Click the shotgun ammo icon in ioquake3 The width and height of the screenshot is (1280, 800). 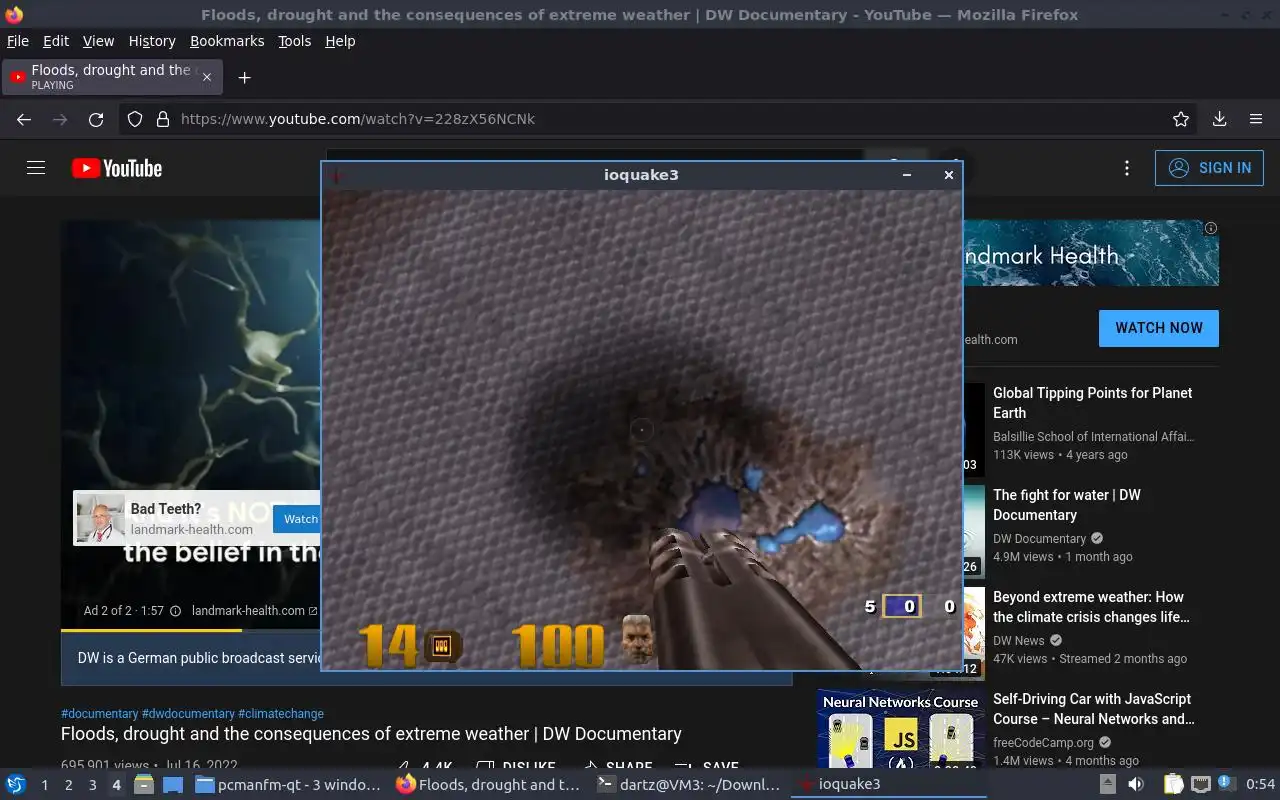click(442, 646)
